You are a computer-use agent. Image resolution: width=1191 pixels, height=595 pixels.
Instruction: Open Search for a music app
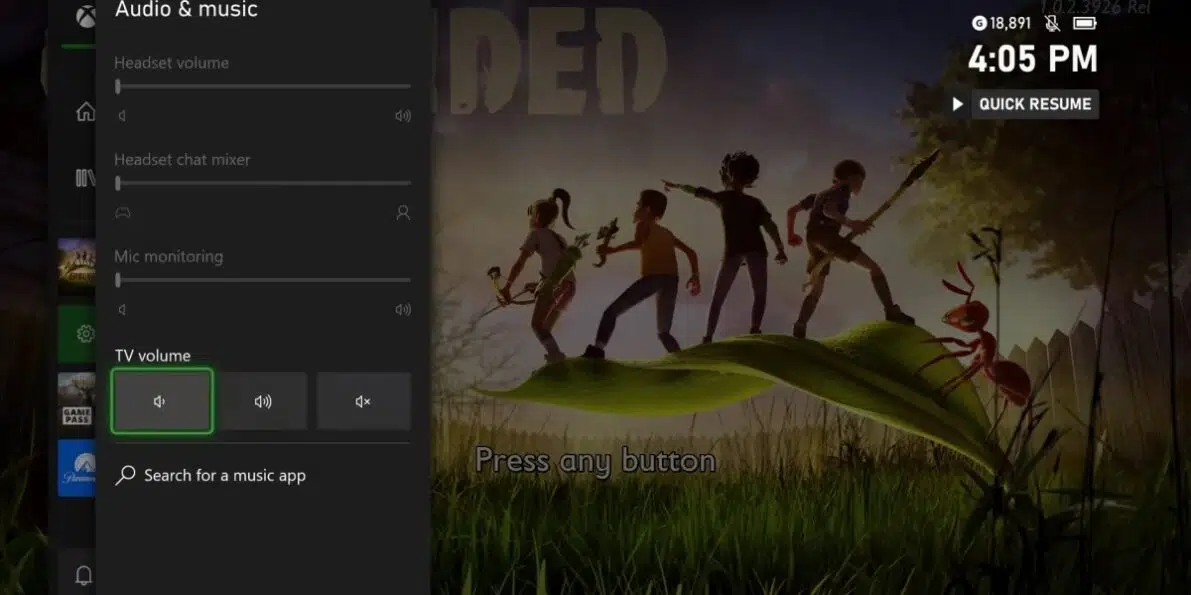pyautogui.click(x=261, y=476)
